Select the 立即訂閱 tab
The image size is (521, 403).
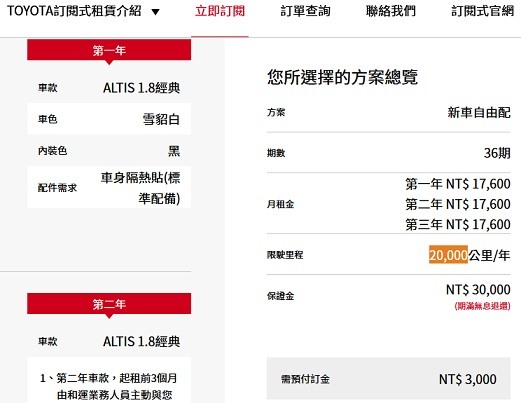point(220,11)
